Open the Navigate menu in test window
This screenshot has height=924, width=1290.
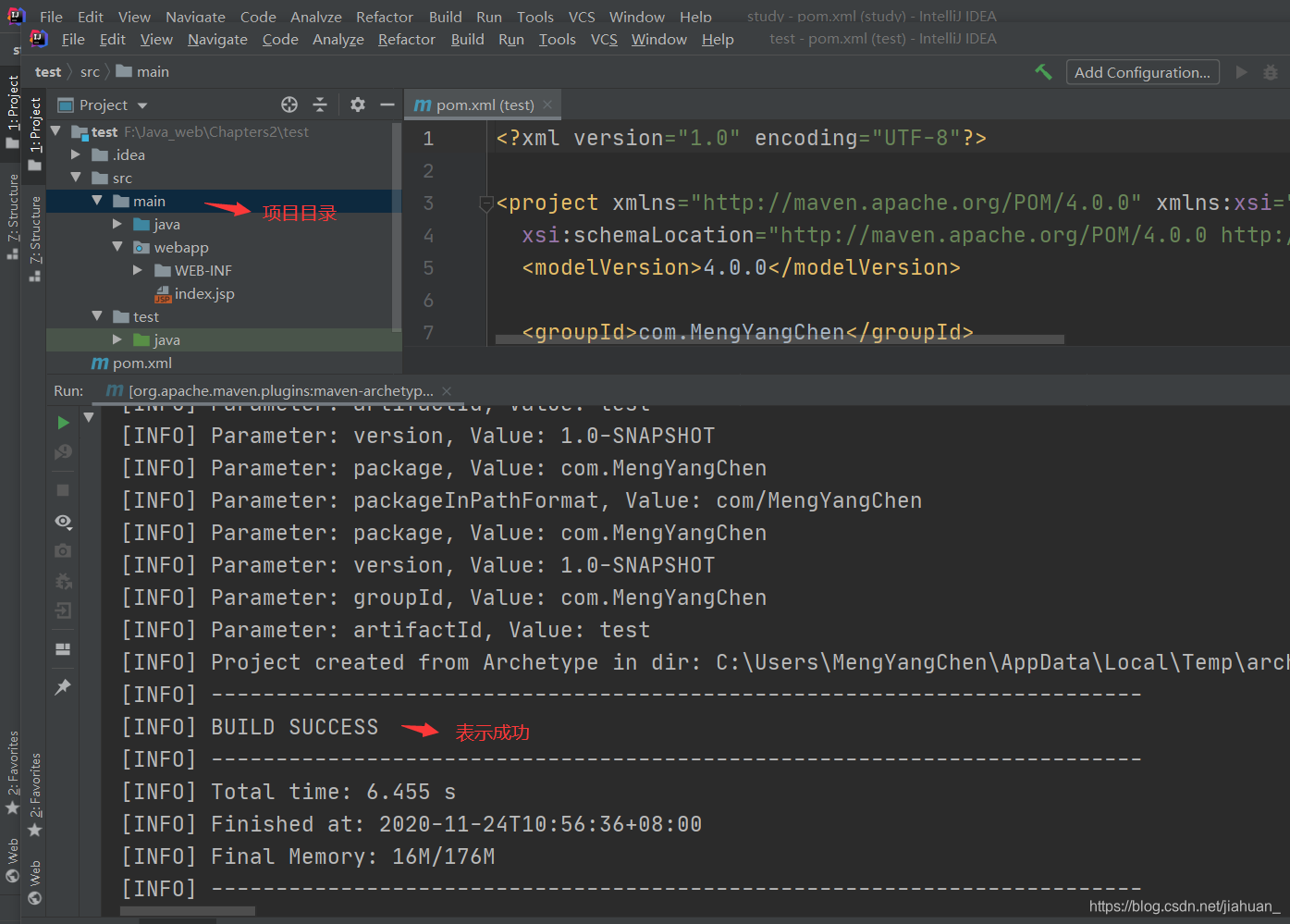click(x=217, y=39)
